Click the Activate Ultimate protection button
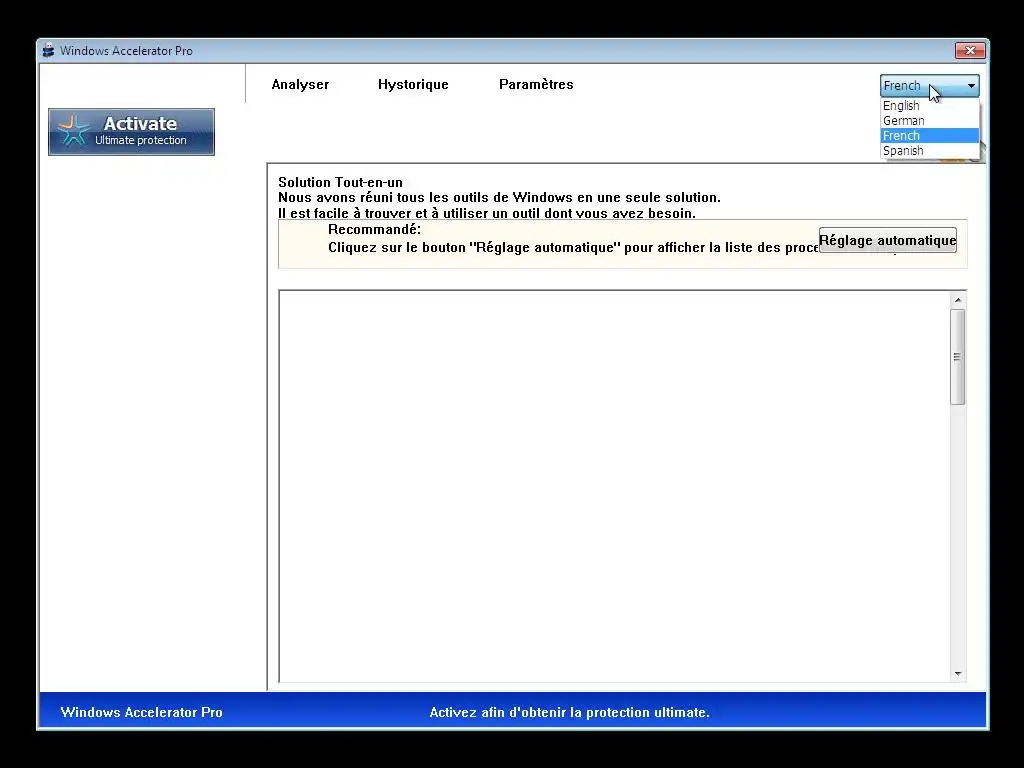 point(131,132)
